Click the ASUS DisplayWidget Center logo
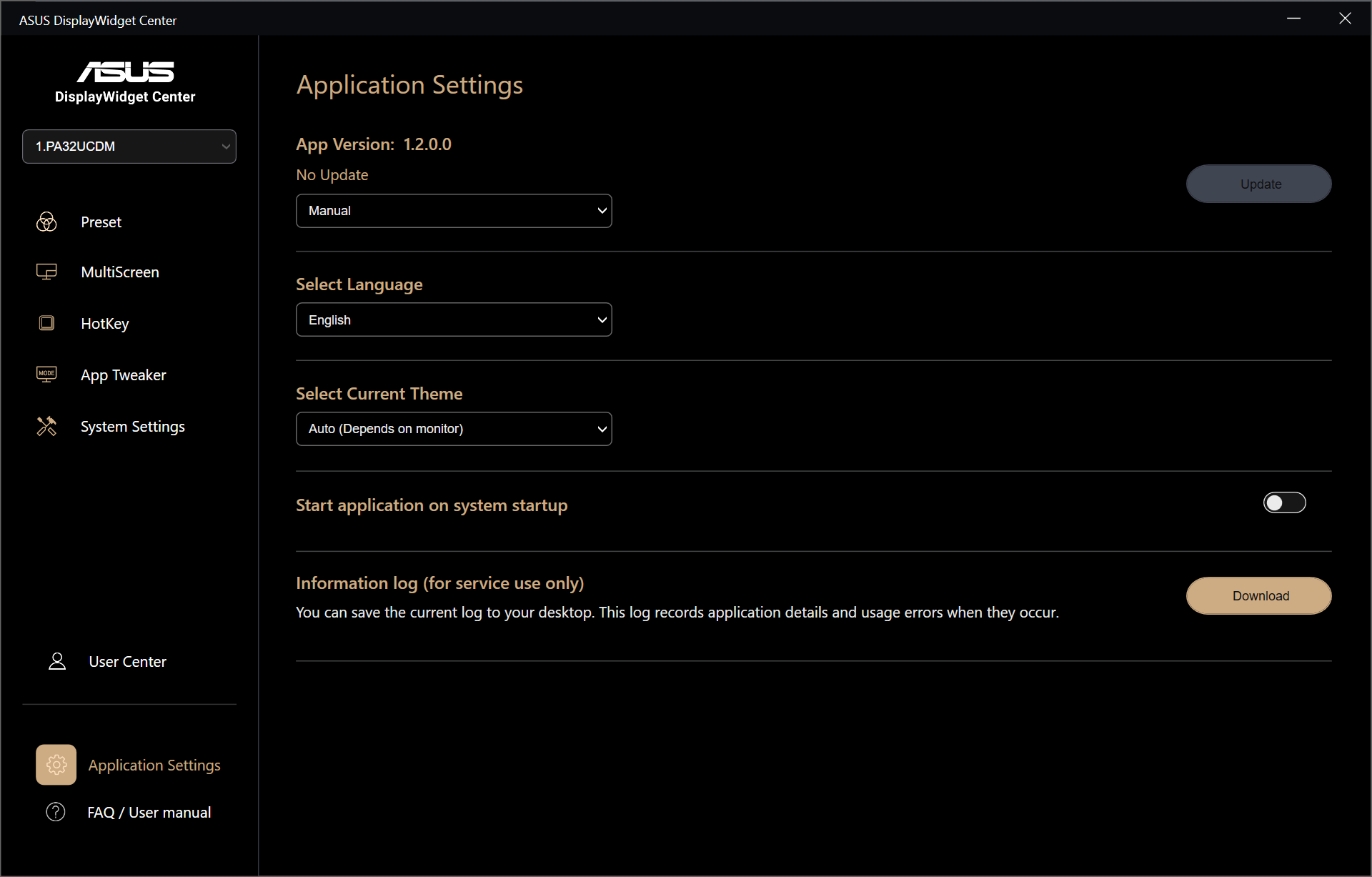1372x877 pixels. (x=125, y=82)
